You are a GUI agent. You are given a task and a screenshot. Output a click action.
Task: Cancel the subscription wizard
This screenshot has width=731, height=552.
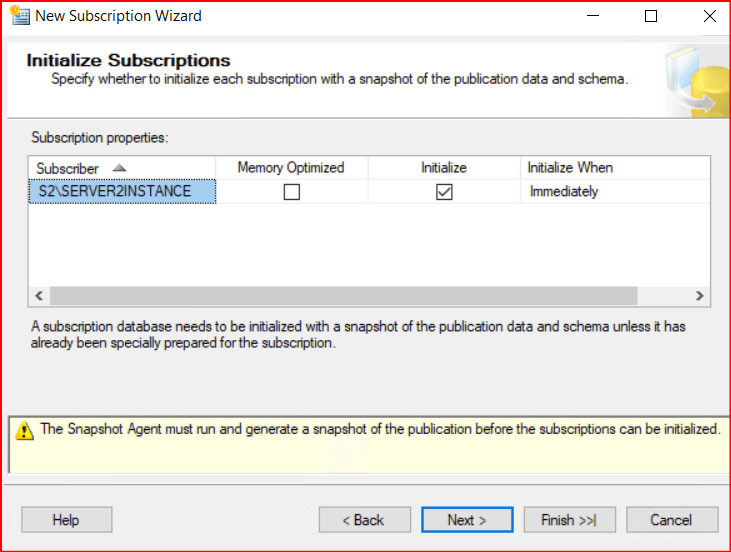671,520
